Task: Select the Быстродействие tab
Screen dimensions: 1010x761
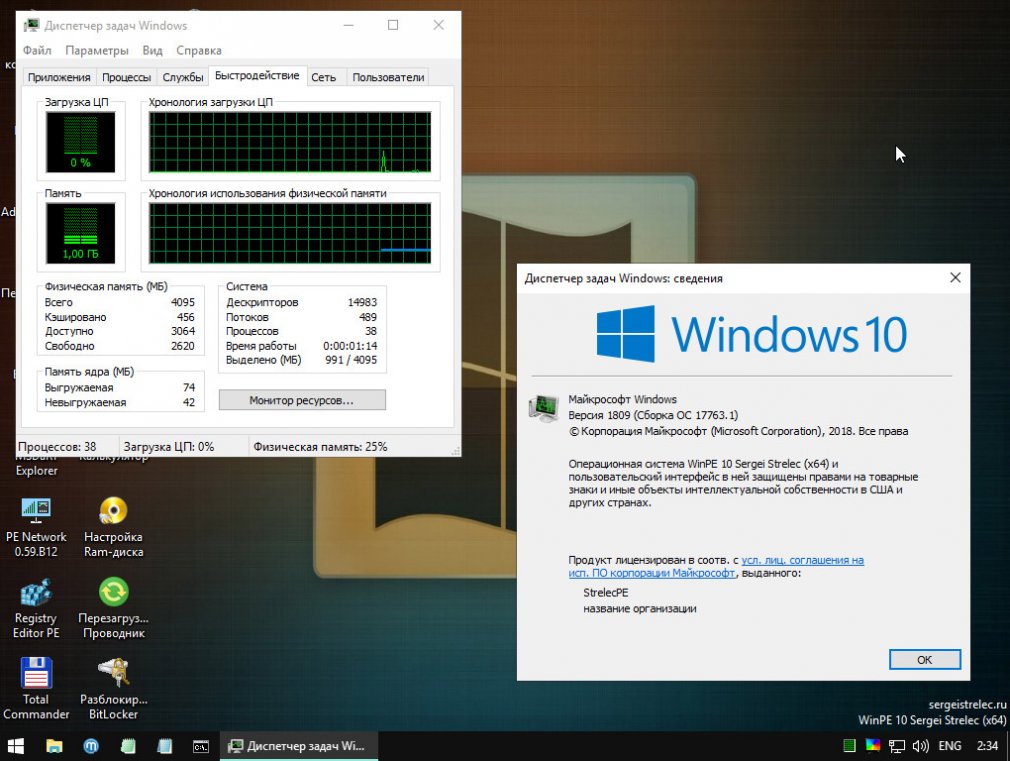Action: click(x=257, y=75)
